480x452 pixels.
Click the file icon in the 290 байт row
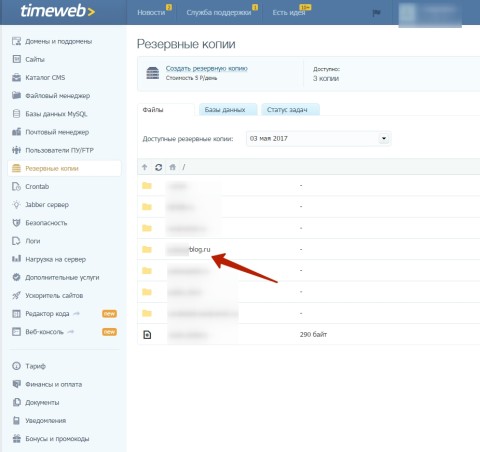click(x=147, y=334)
